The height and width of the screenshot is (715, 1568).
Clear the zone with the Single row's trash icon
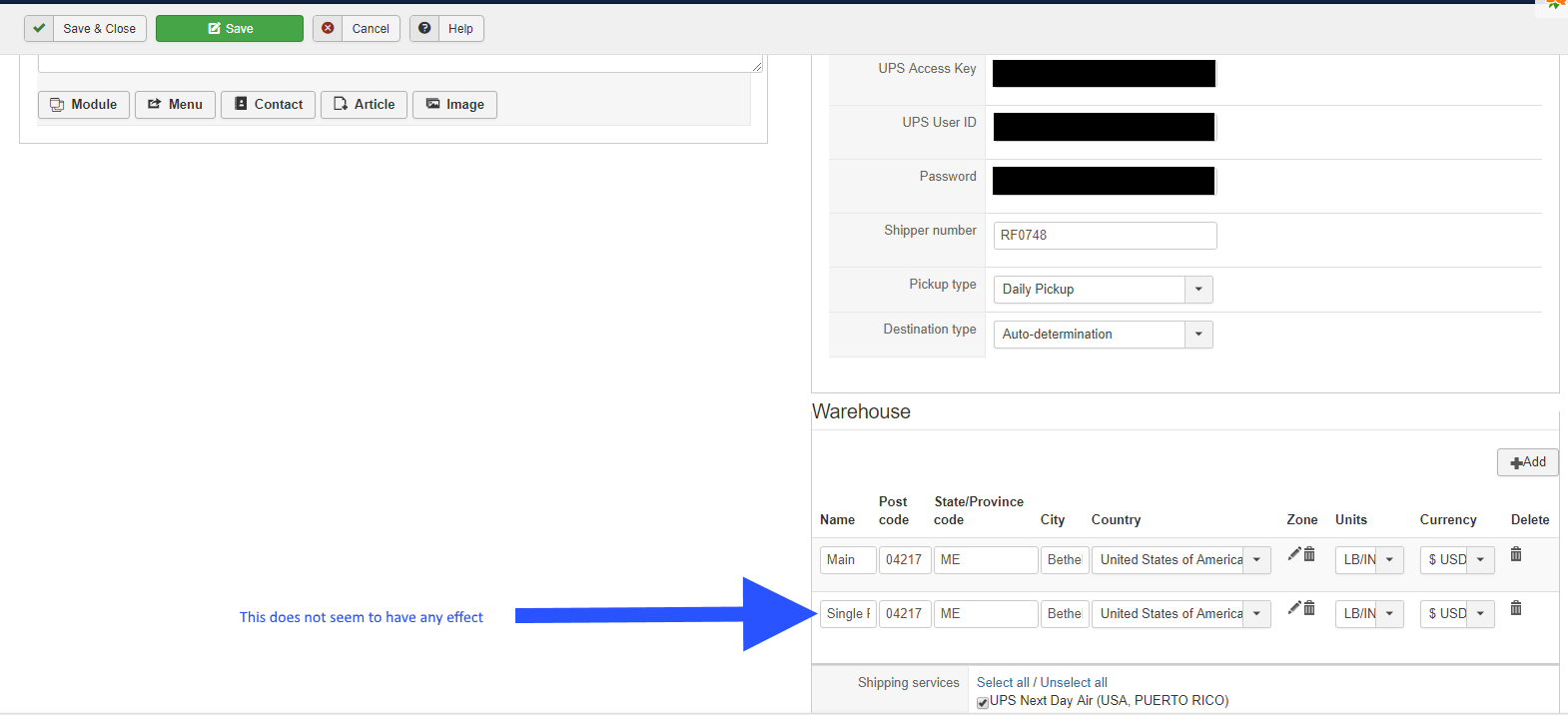[1309, 608]
